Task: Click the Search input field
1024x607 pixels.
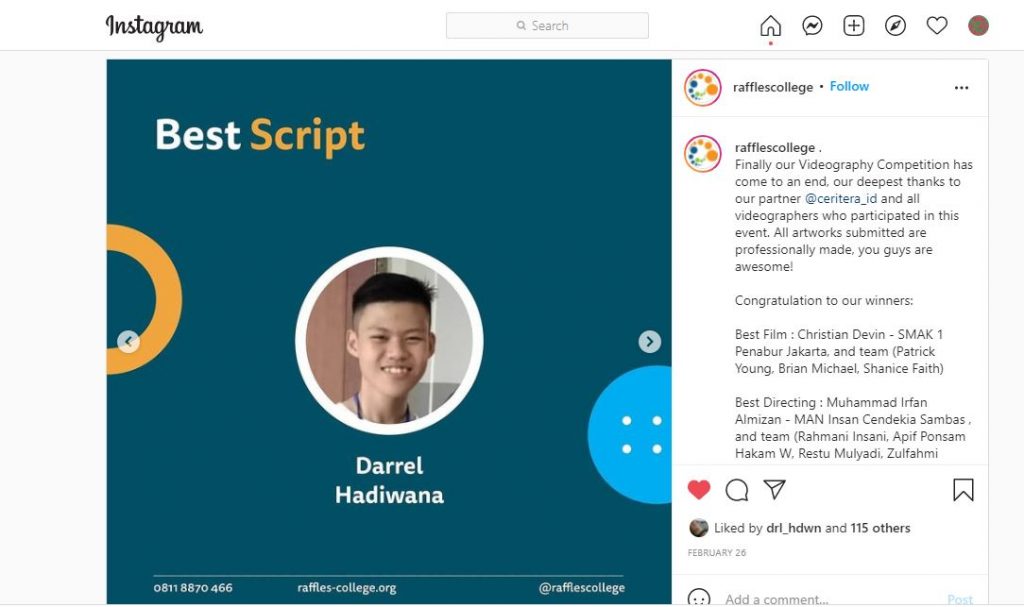Action: click(547, 25)
